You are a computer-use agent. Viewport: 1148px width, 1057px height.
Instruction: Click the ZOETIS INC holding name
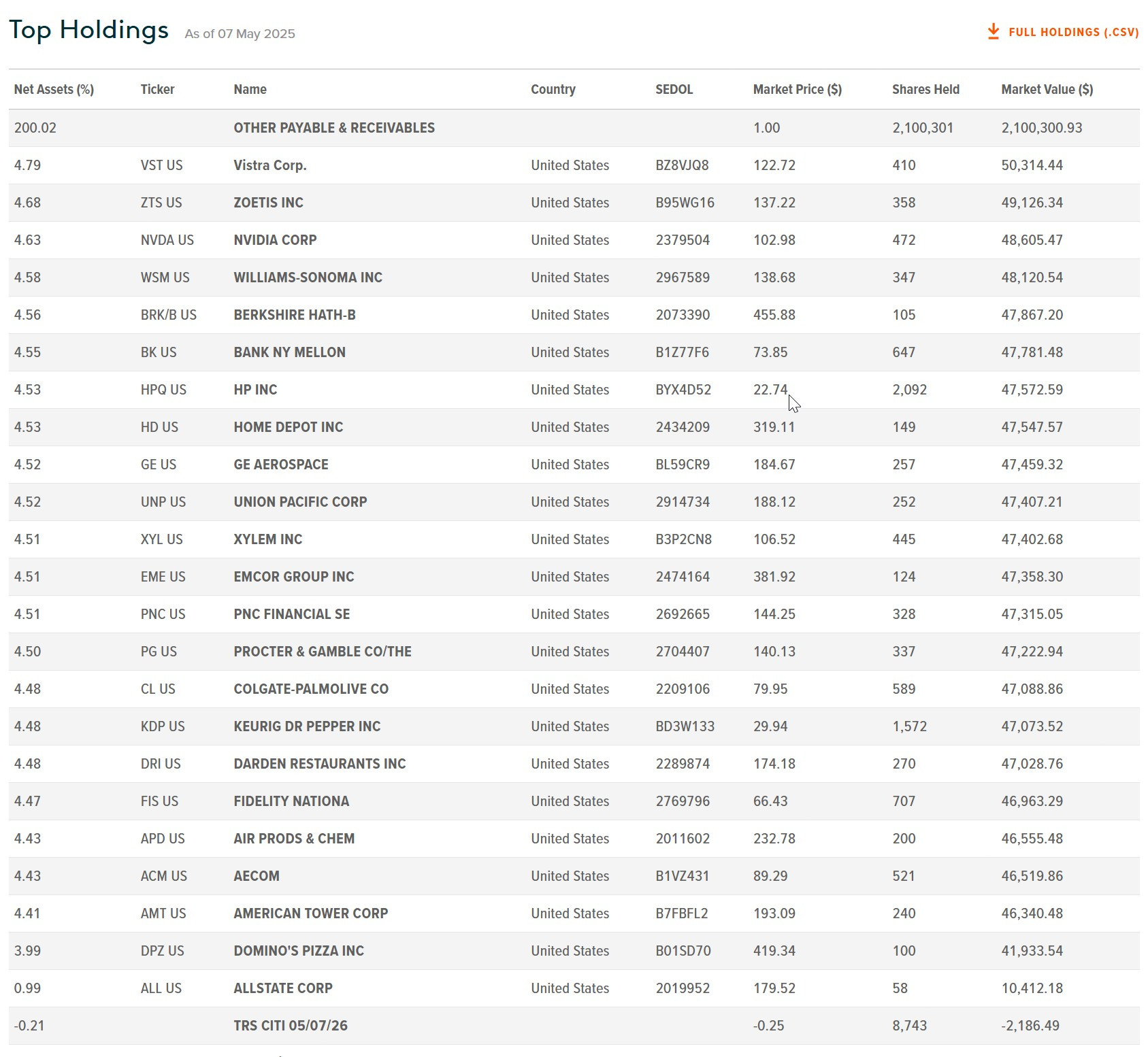pyautogui.click(x=268, y=203)
